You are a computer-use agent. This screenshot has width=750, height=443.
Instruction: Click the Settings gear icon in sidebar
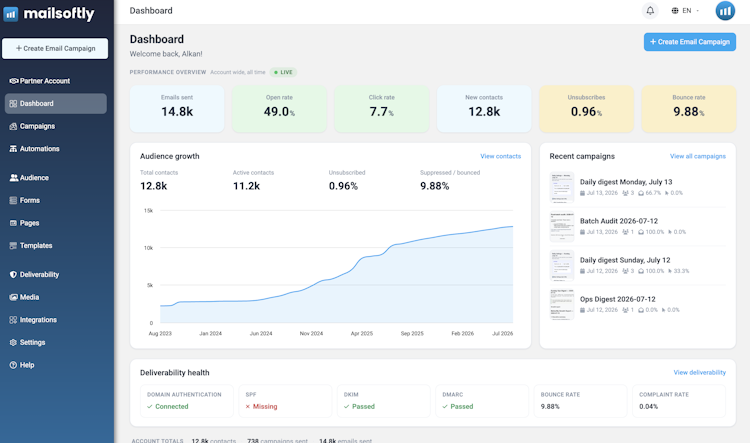13,343
